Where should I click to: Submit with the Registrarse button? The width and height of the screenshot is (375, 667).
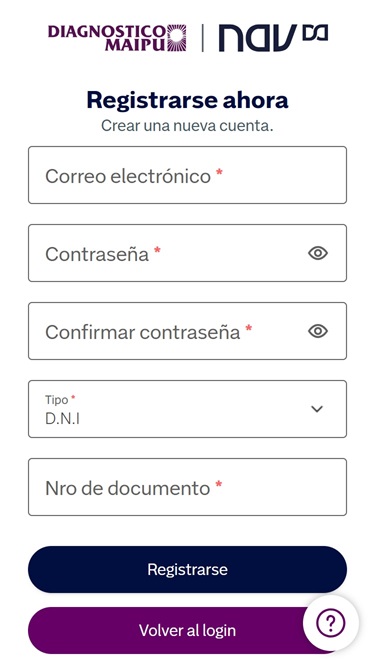pos(188,570)
